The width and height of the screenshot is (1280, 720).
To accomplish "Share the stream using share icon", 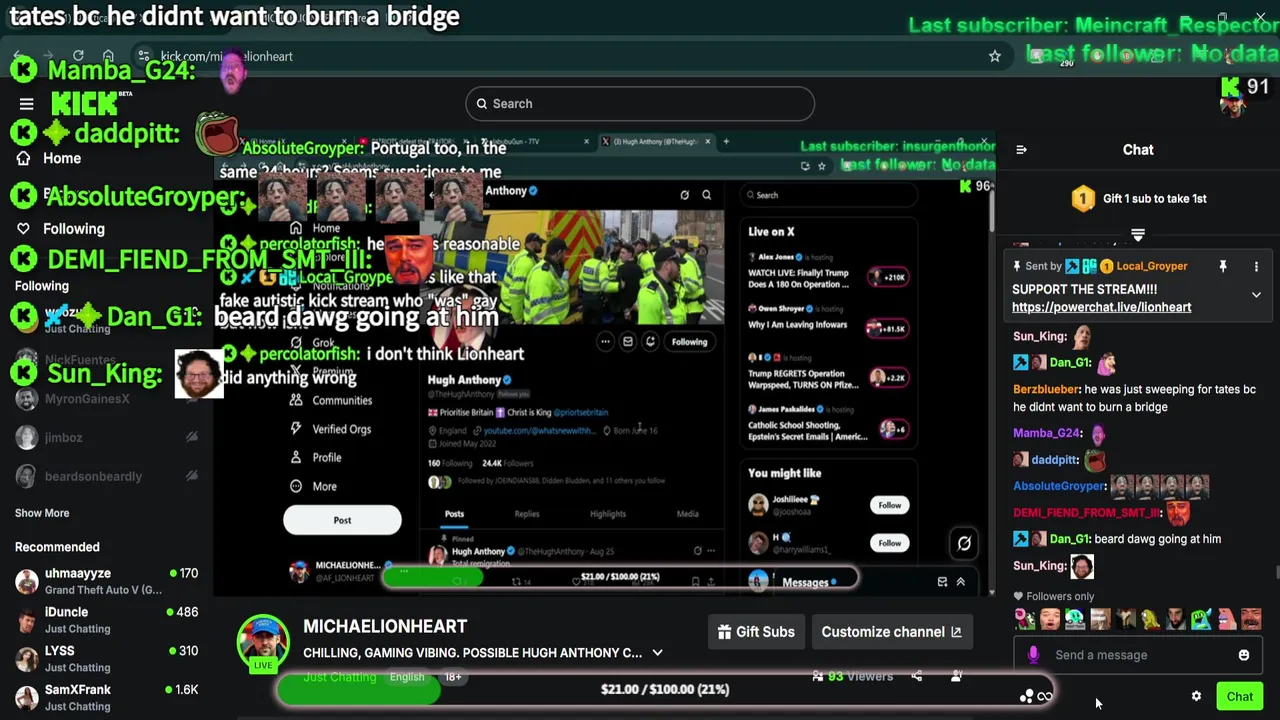I will [x=917, y=677].
